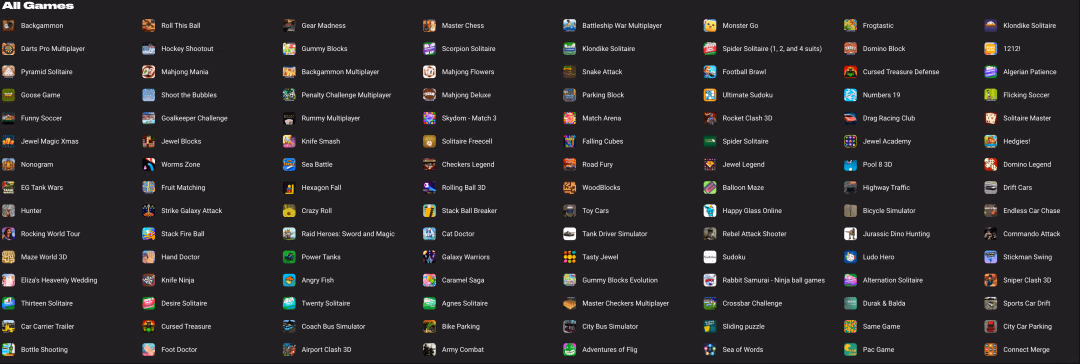The width and height of the screenshot is (1080, 364).
Task: Go to Funny Soccer game link
Action: [41, 119]
